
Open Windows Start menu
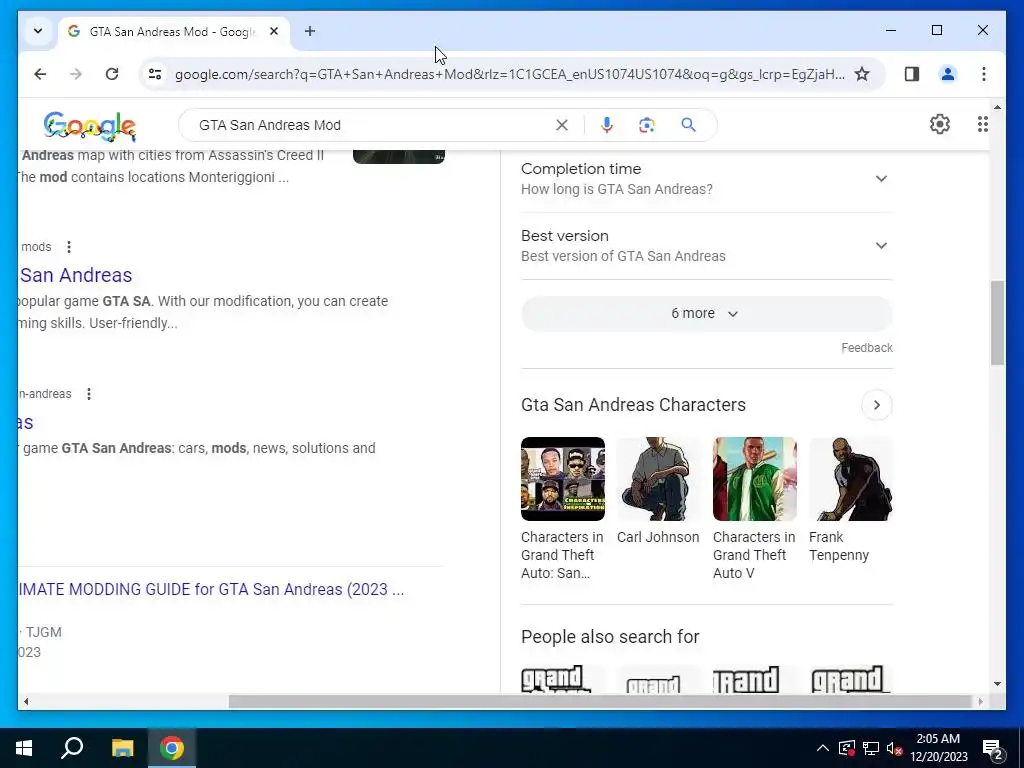pyautogui.click(x=24, y=748)
